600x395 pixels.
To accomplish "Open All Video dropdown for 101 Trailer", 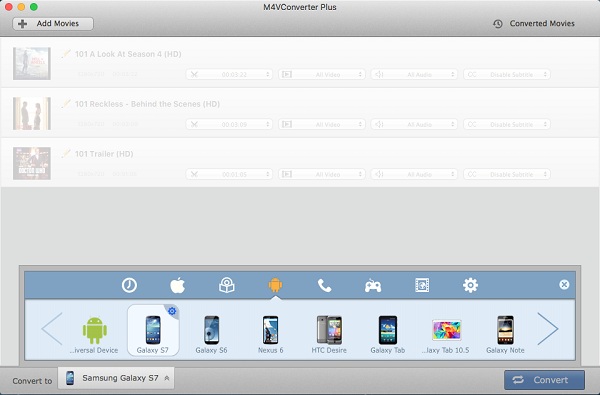I will (322, 174).
